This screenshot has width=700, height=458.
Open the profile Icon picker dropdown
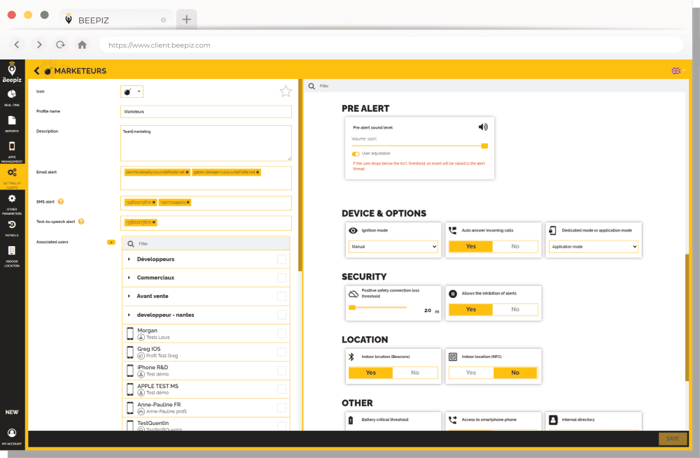(132, 92)
